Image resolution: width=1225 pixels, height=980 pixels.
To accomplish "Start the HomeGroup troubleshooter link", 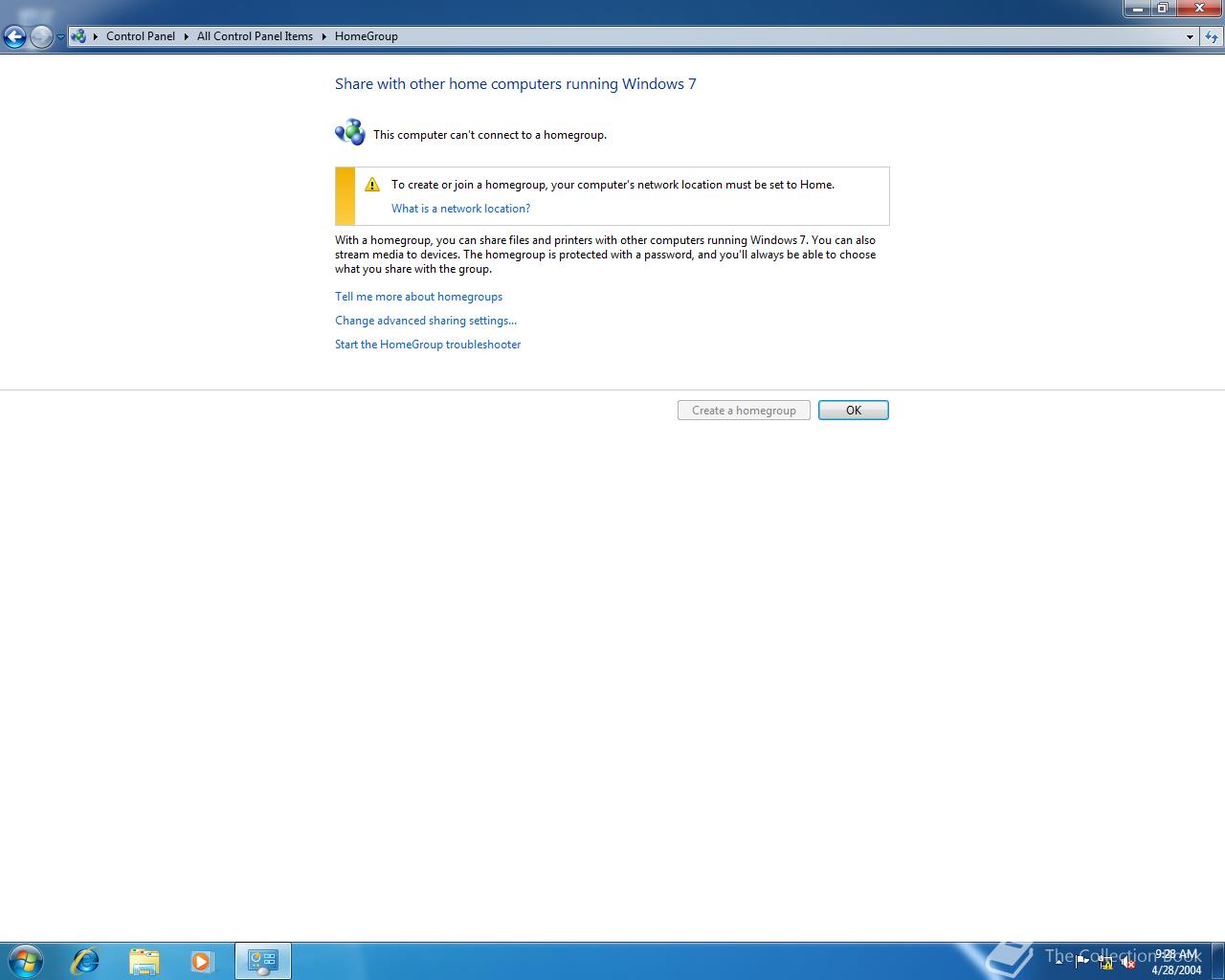I will click(x=428, y=345).
